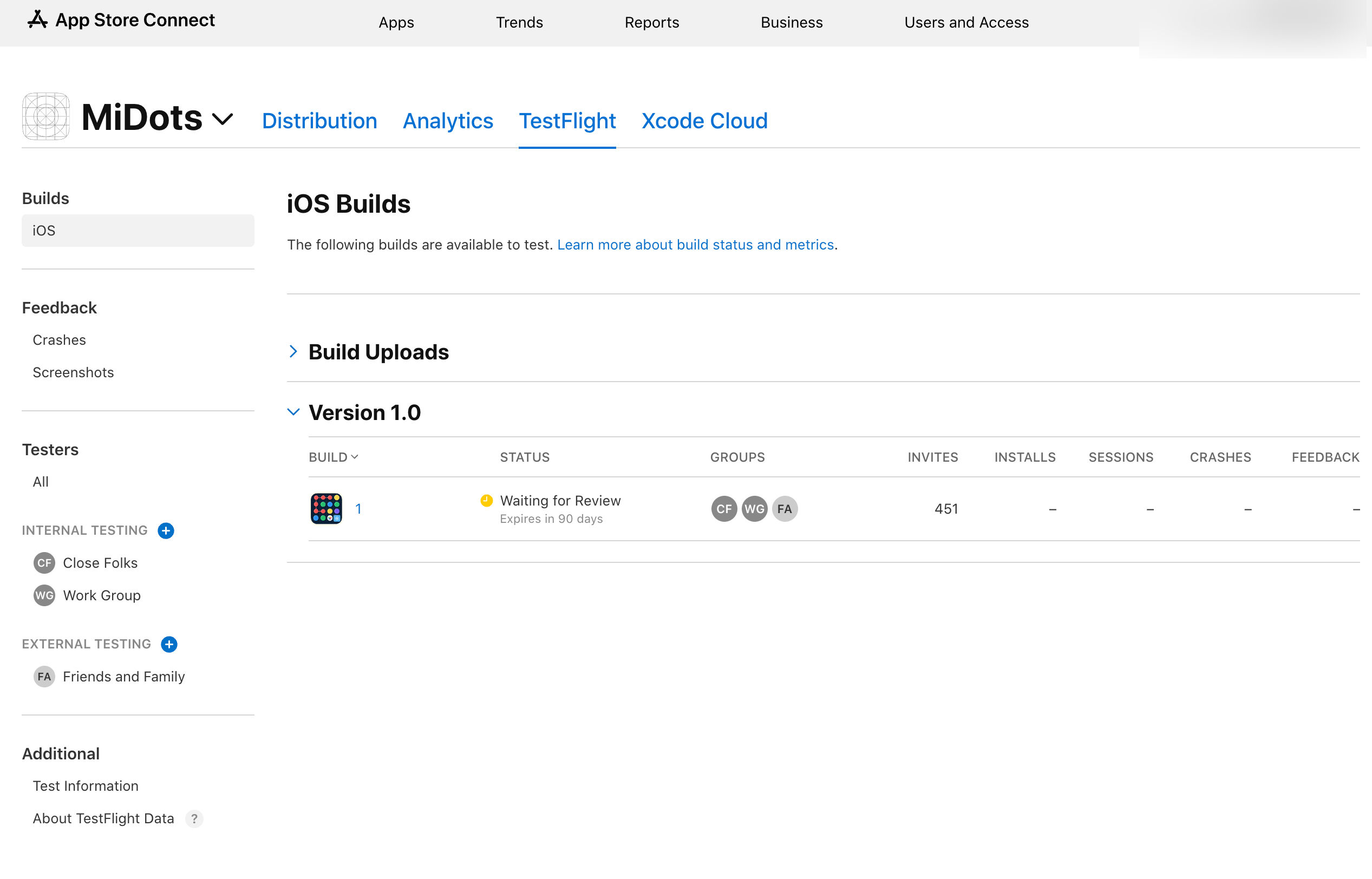Expand the Build Uploads section
The width and height of the screenshot is (1372, 879).
coord(293,352)
